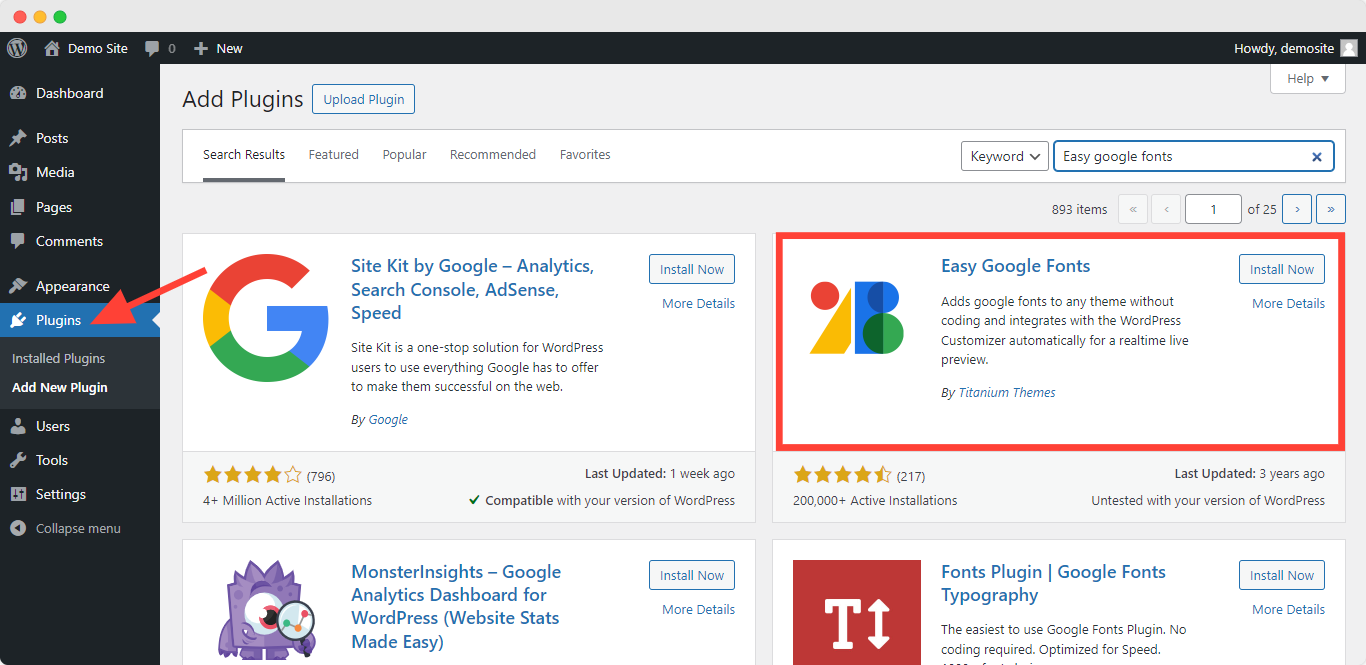
Task: Go to the next results page
Action: (1297, 209)
